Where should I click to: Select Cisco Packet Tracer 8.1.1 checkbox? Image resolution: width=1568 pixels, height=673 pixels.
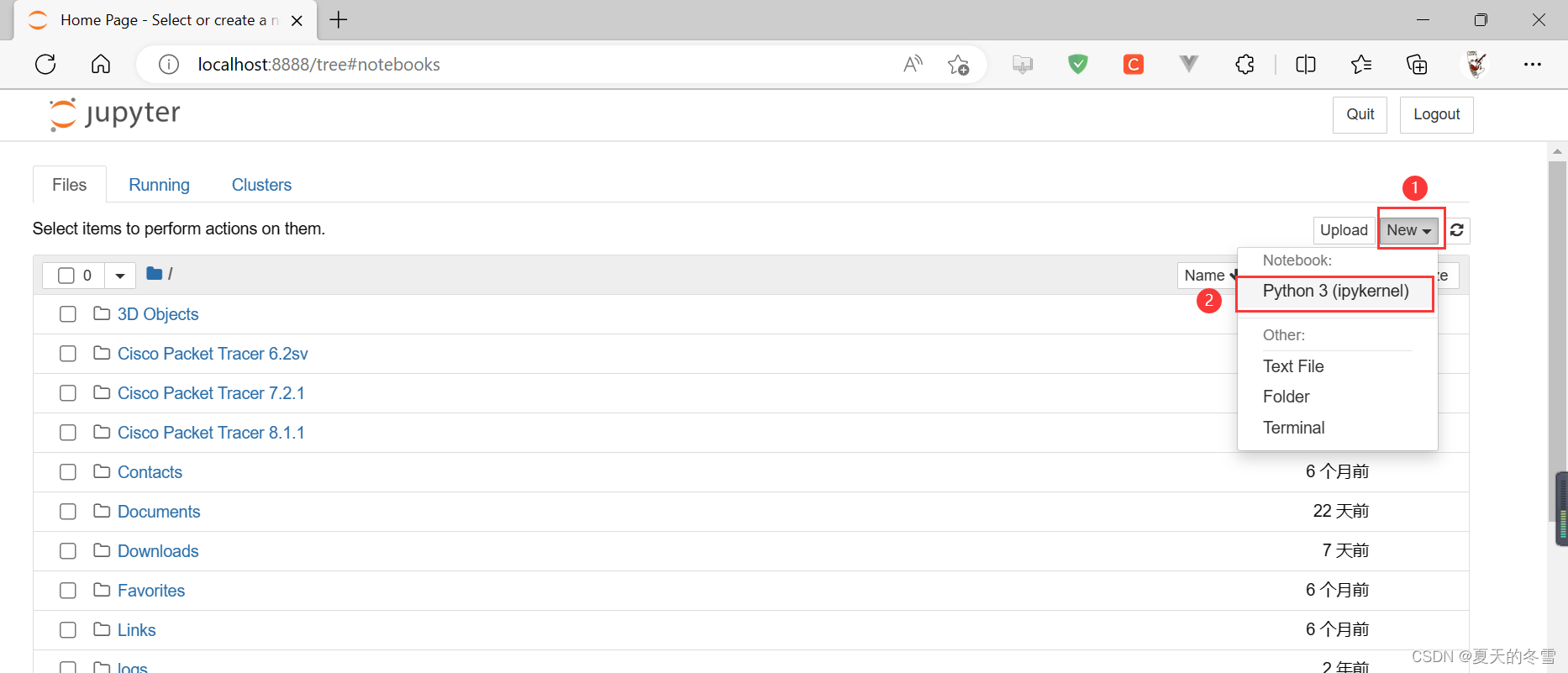tap(68, 433)
